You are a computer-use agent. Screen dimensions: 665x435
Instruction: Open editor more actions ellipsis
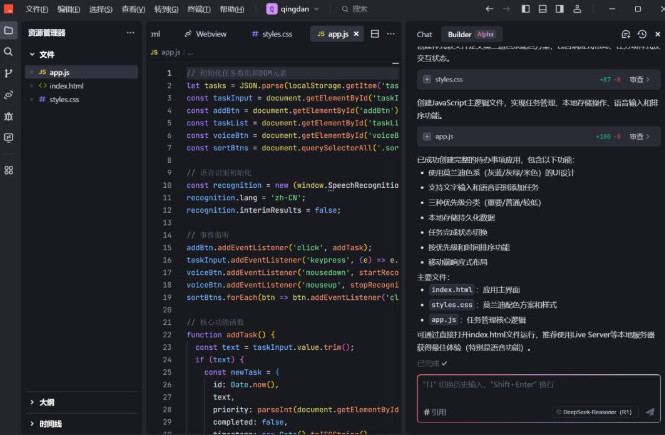point(391,34)
